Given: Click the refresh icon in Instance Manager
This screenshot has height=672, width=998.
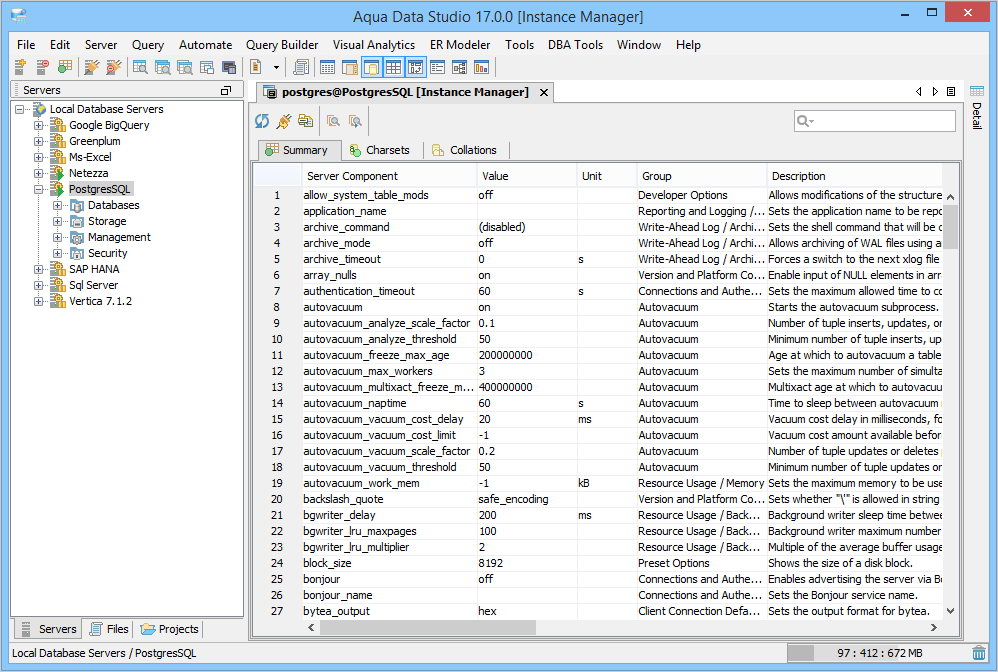Looking at the screenshot, I should pos(262,121).
